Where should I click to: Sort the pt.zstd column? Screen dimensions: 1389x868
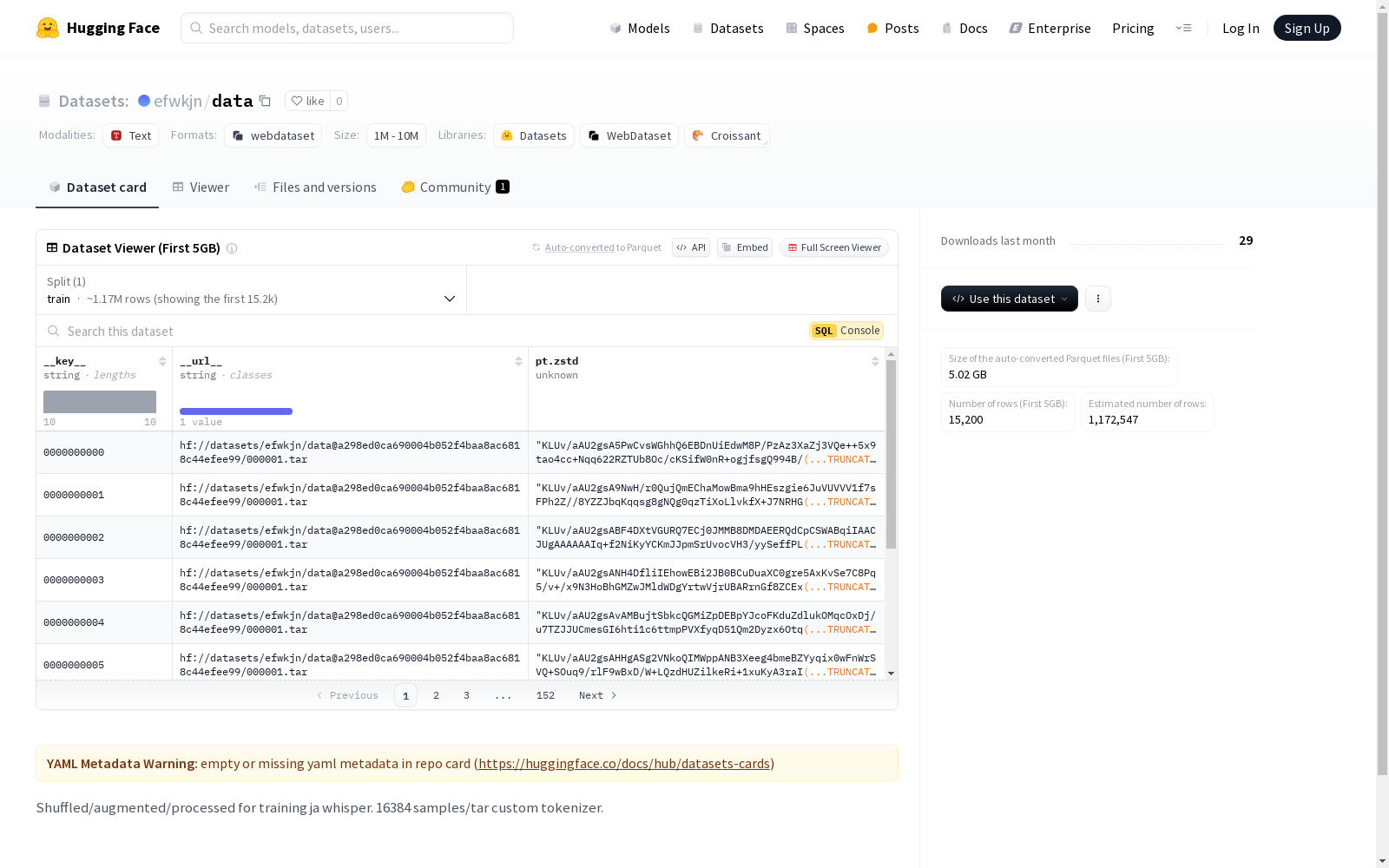tap(875, 361)
